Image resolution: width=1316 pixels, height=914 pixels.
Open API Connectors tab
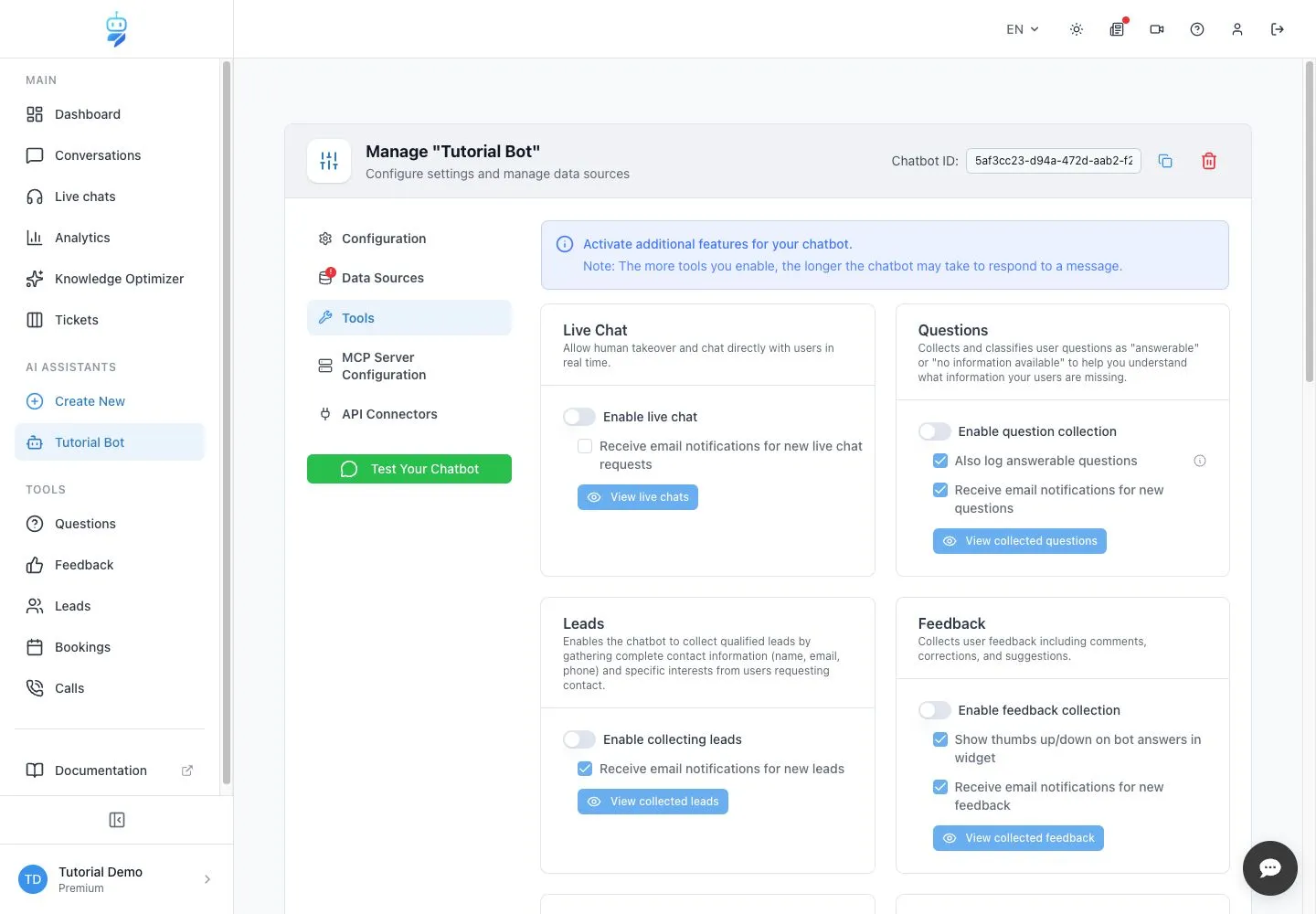(409, 414)
